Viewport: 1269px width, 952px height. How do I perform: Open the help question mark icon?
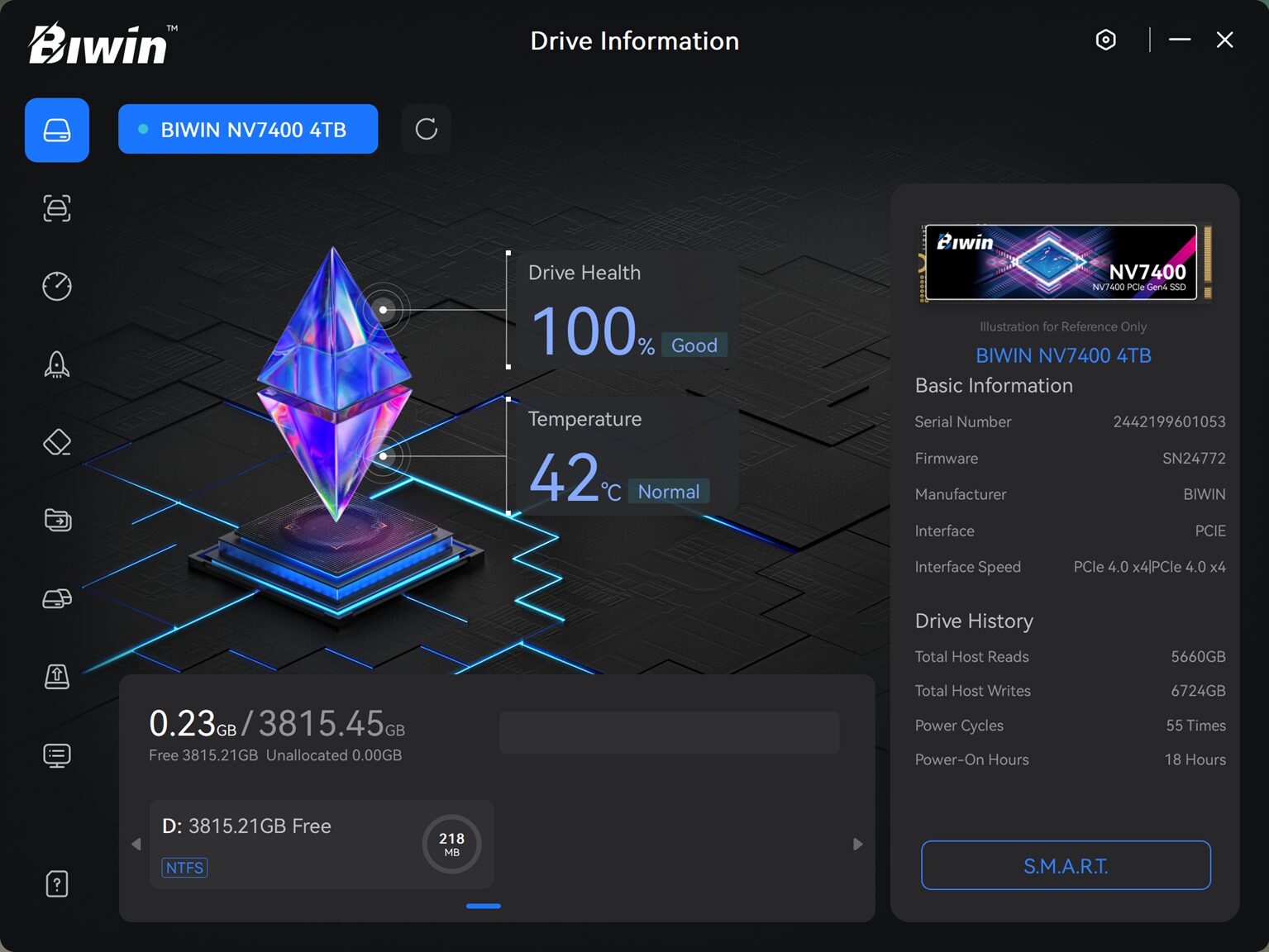coord(57,884)
